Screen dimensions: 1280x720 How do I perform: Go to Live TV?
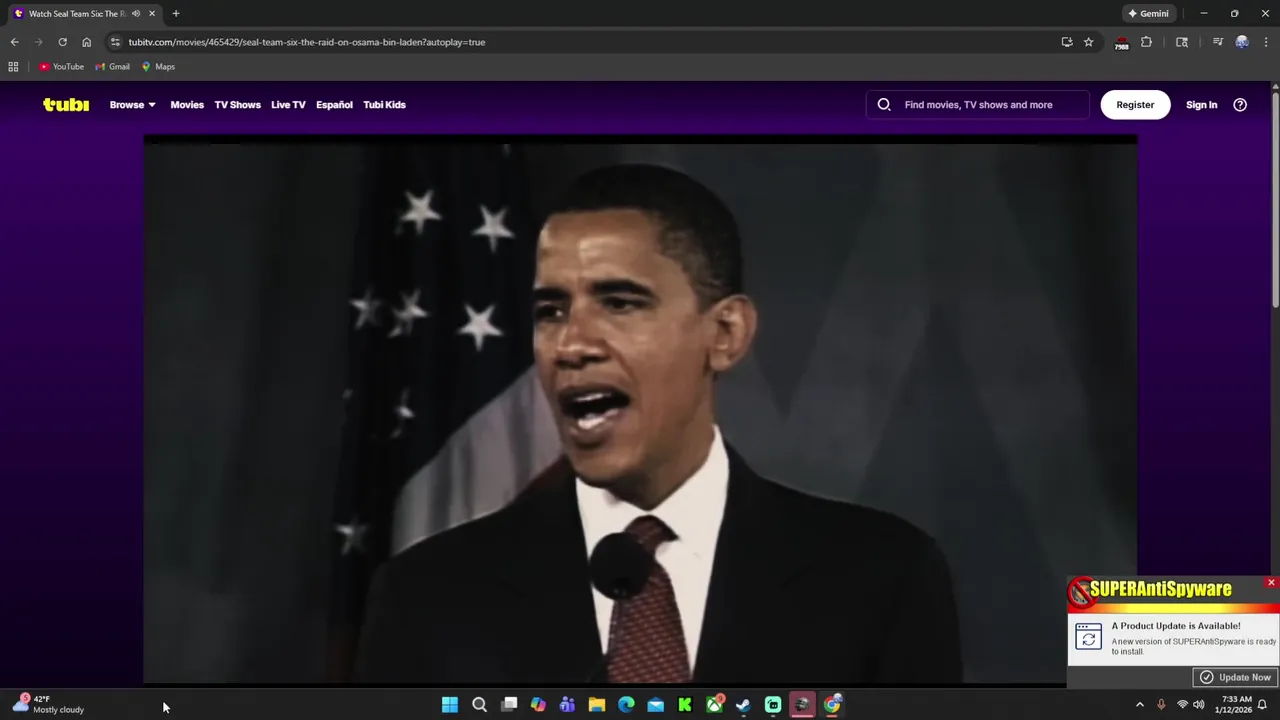click(288, 104)
